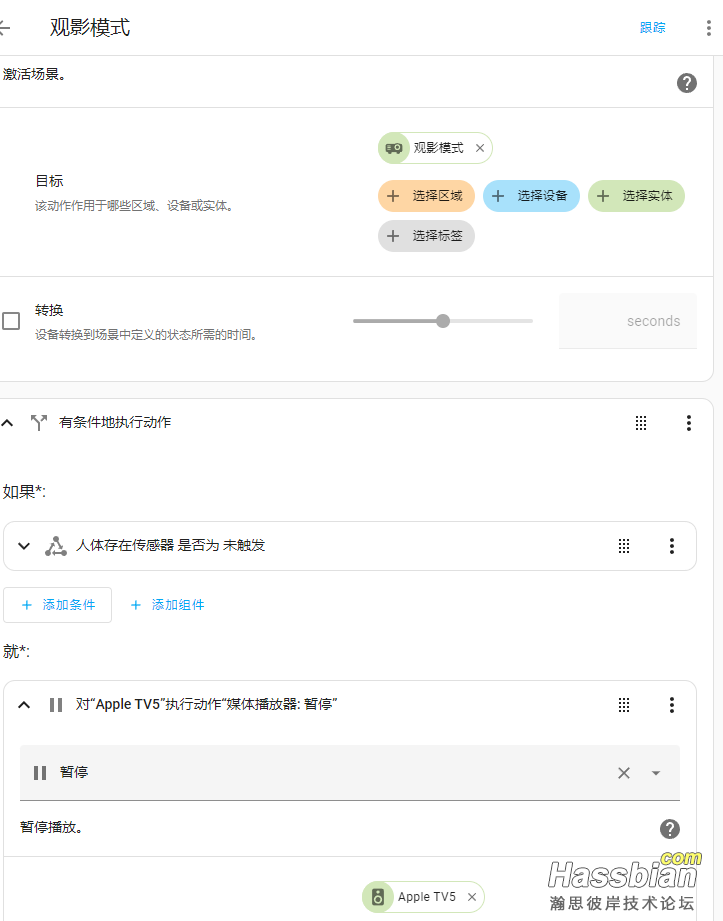Click the 激活场景。 description text
Viewport: 723px width, 921px height.
point(34,74)
